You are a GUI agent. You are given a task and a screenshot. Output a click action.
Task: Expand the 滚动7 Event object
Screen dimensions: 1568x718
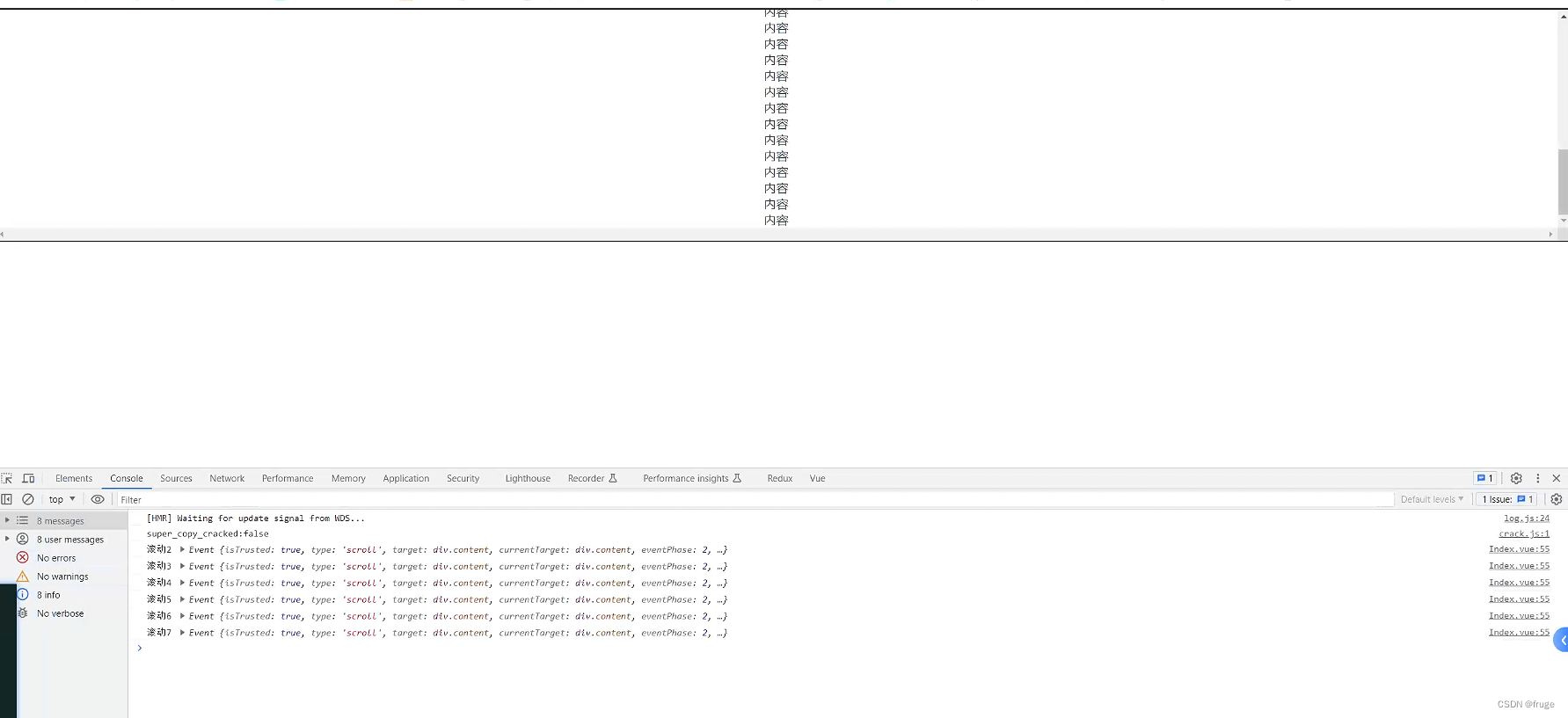click(x=182, y=633)
